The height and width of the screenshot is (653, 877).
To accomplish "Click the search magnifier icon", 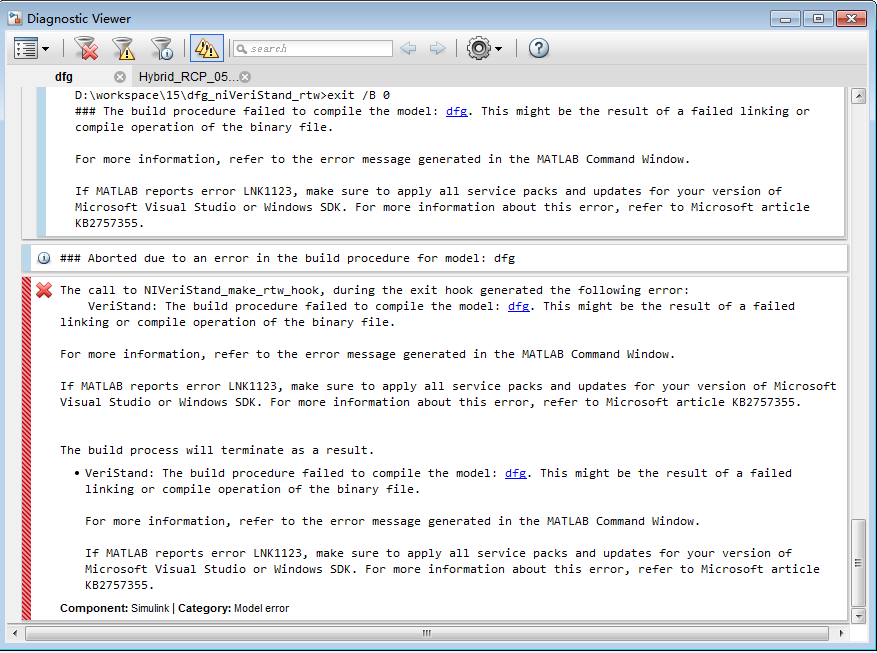I will 242,49.
